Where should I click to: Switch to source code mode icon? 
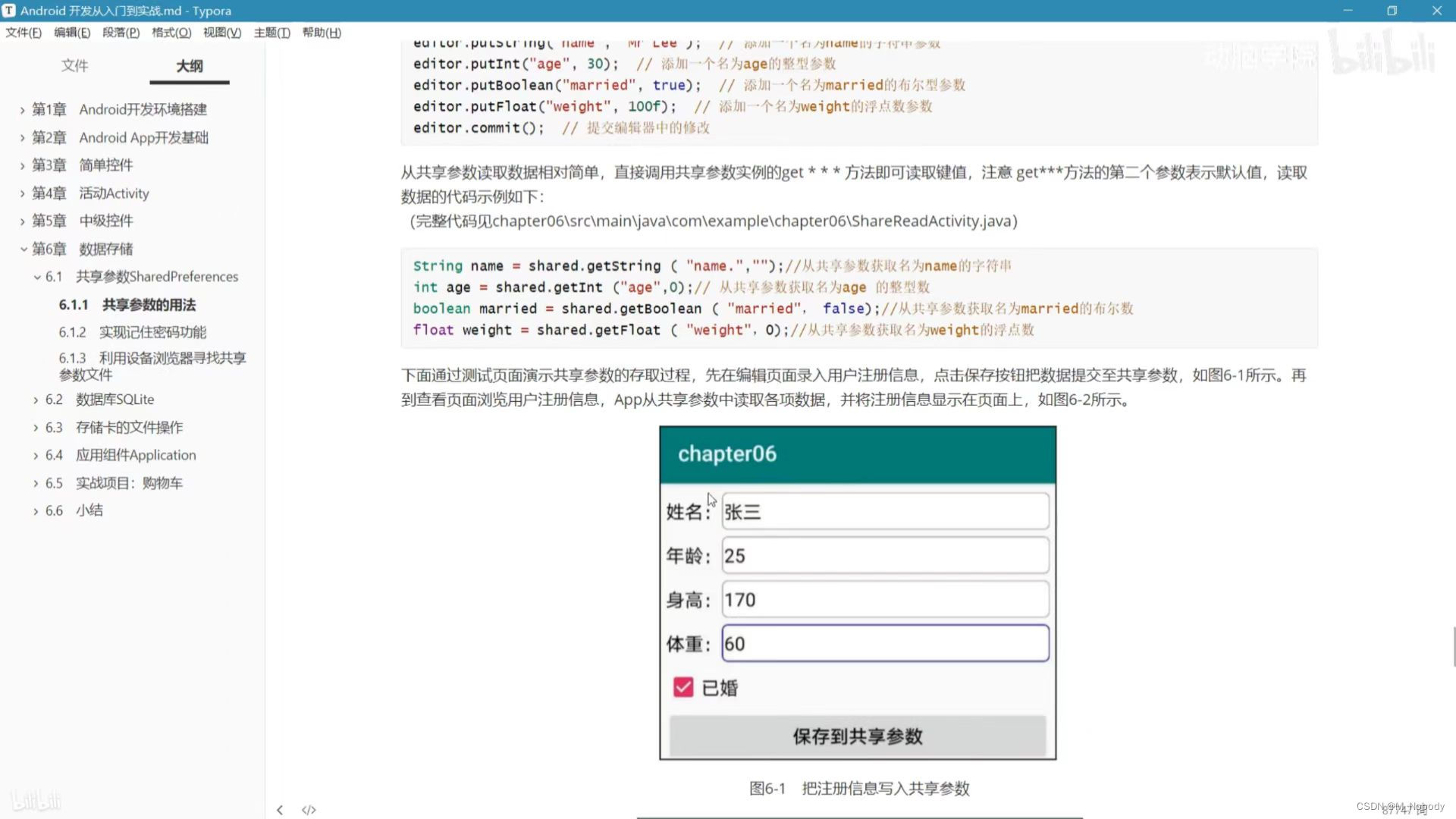tap(309, 810)
